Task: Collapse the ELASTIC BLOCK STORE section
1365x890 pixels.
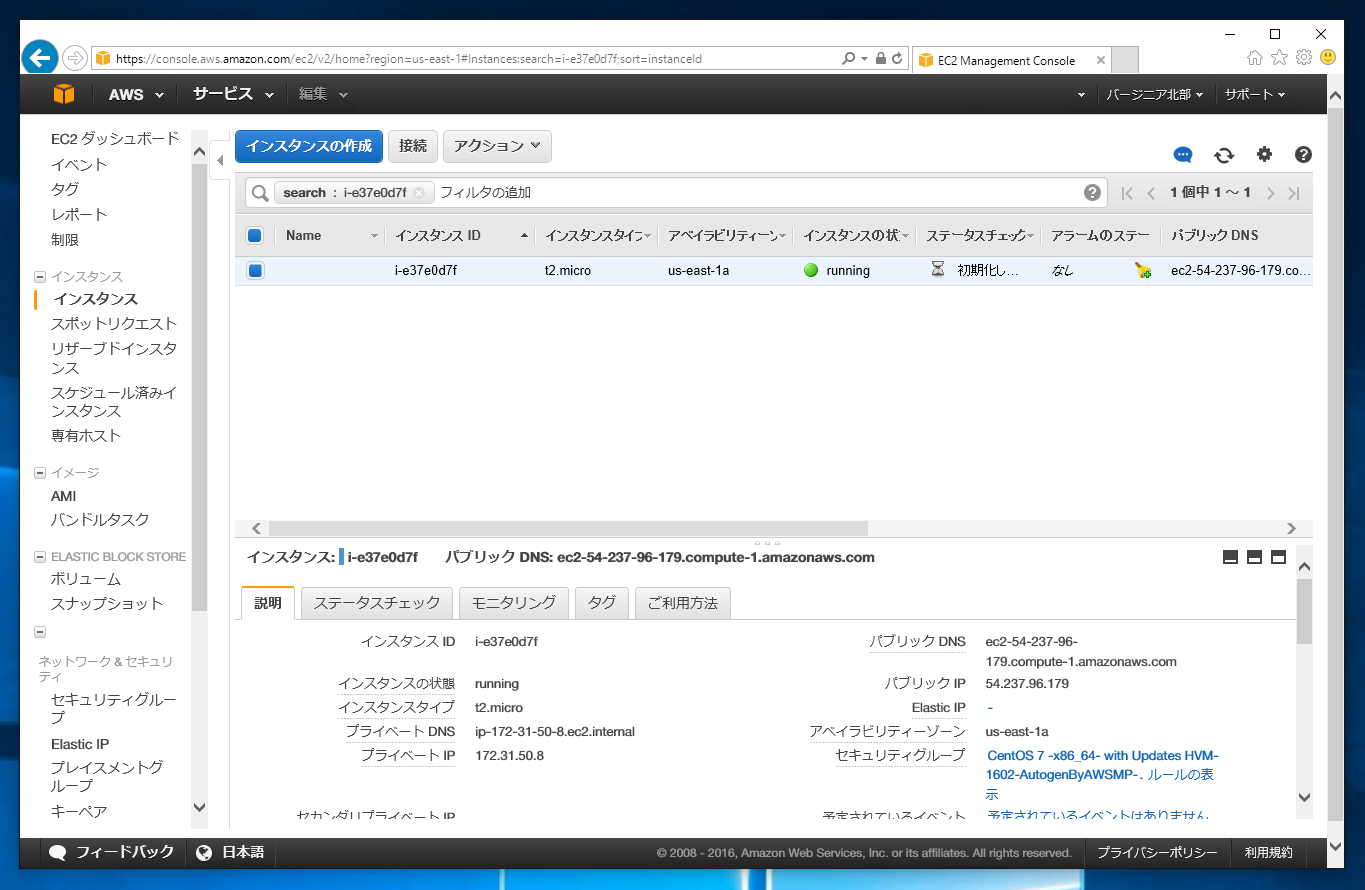Action: [40, 557]
